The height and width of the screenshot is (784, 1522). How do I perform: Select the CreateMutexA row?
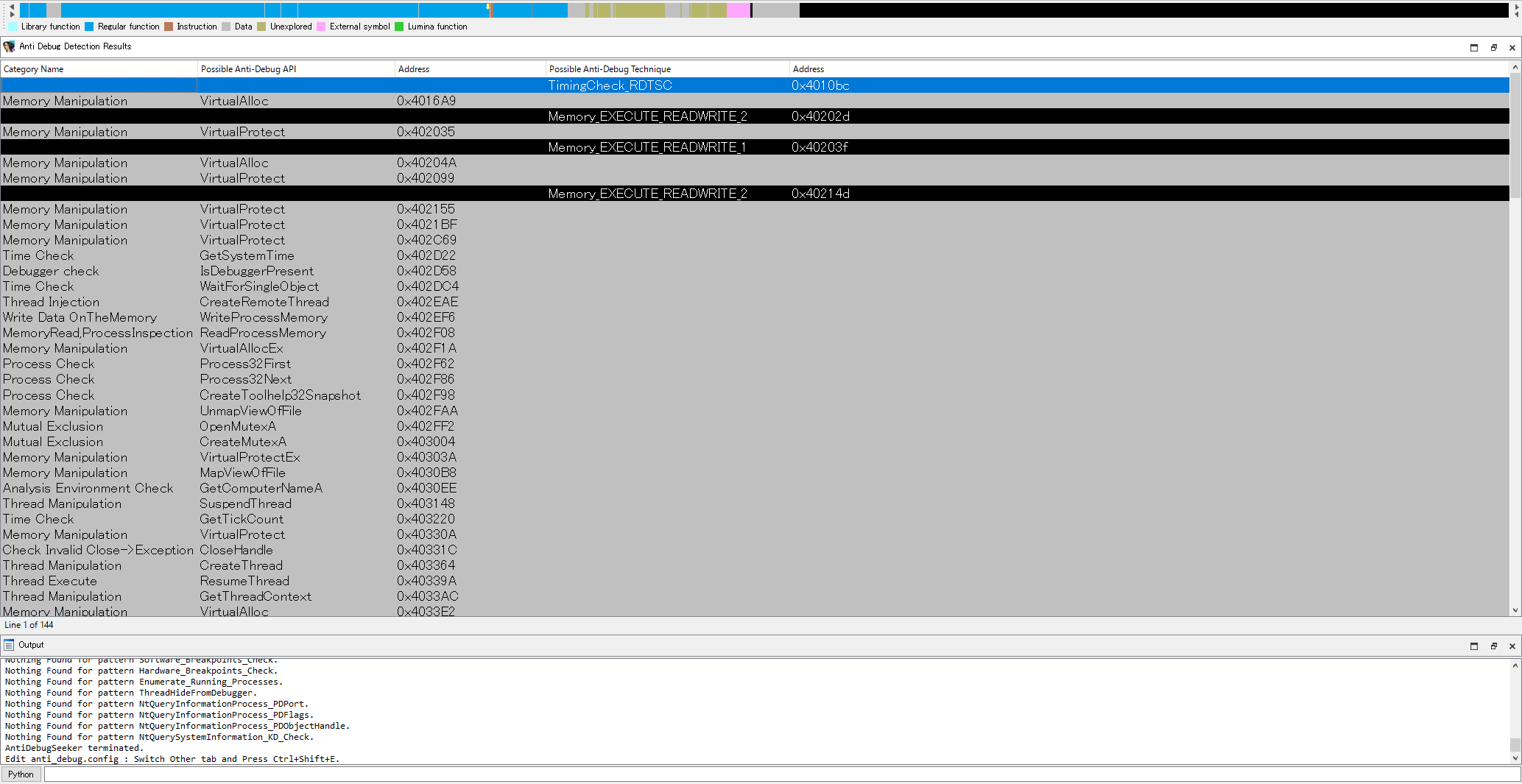pos(755,442)
